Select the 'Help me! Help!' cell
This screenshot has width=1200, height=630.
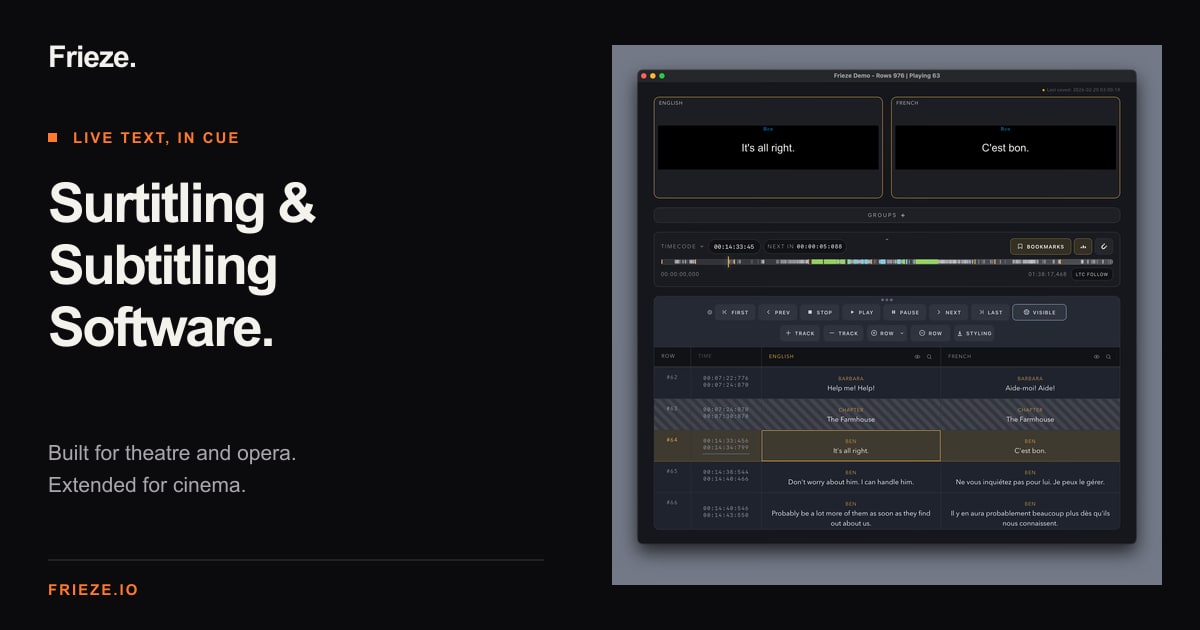(851, 383)
